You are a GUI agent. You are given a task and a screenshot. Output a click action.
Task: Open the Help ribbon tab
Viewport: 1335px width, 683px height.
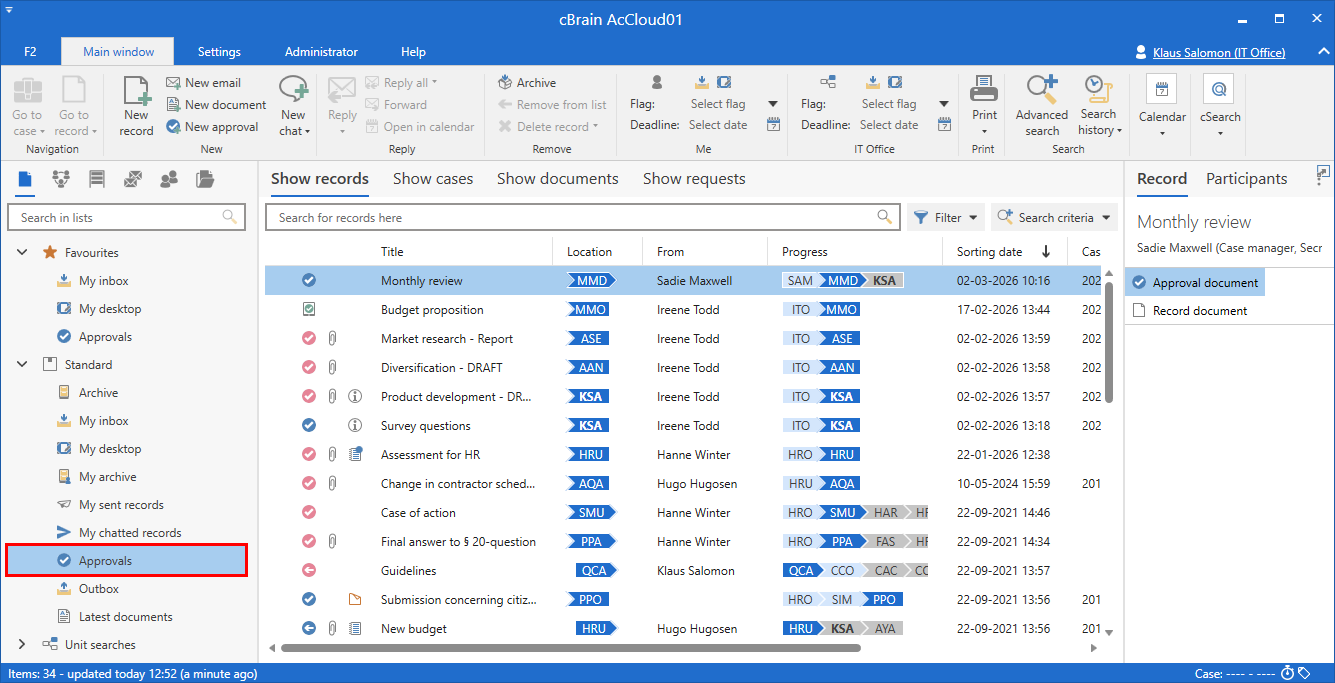(413, 52)
